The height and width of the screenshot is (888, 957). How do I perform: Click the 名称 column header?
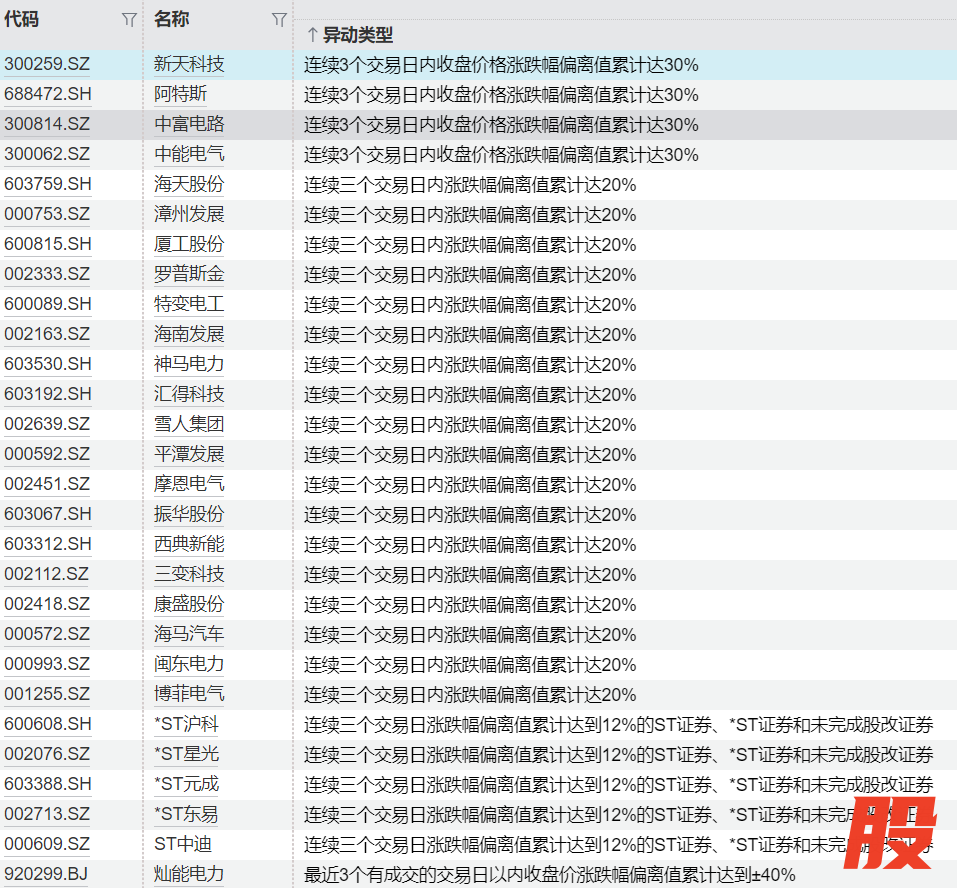tap(171, 20)
